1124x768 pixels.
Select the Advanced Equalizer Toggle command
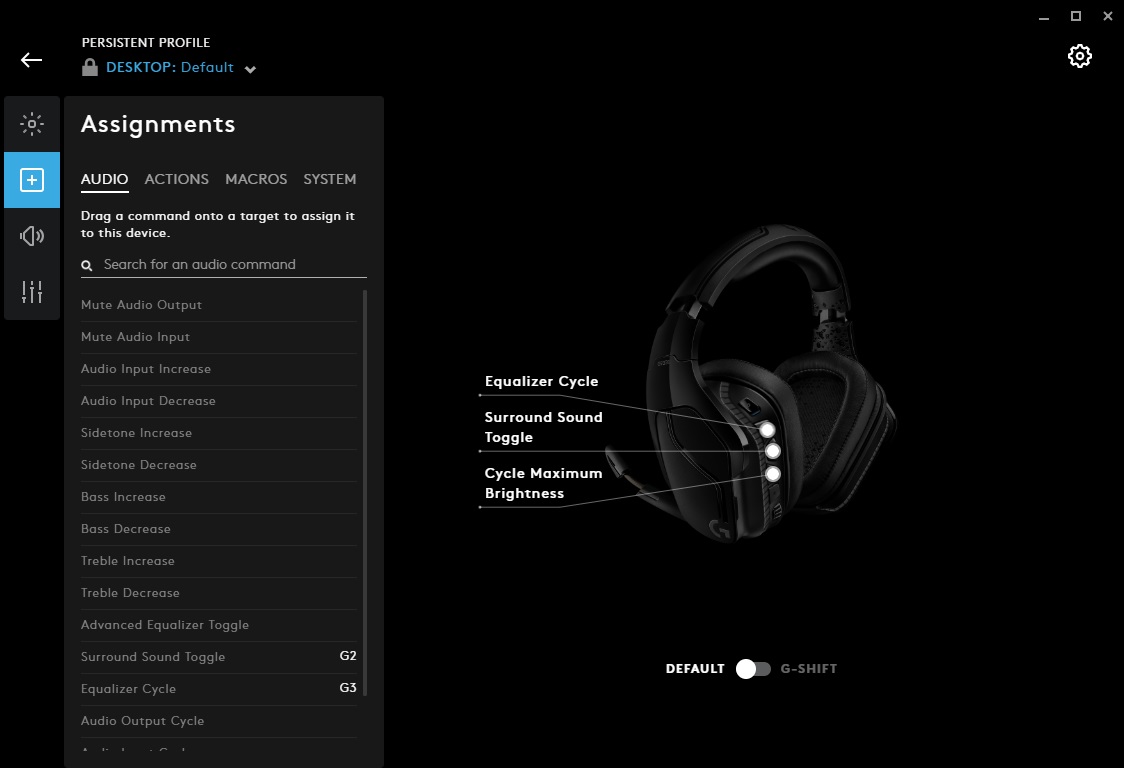coord(165,625)
